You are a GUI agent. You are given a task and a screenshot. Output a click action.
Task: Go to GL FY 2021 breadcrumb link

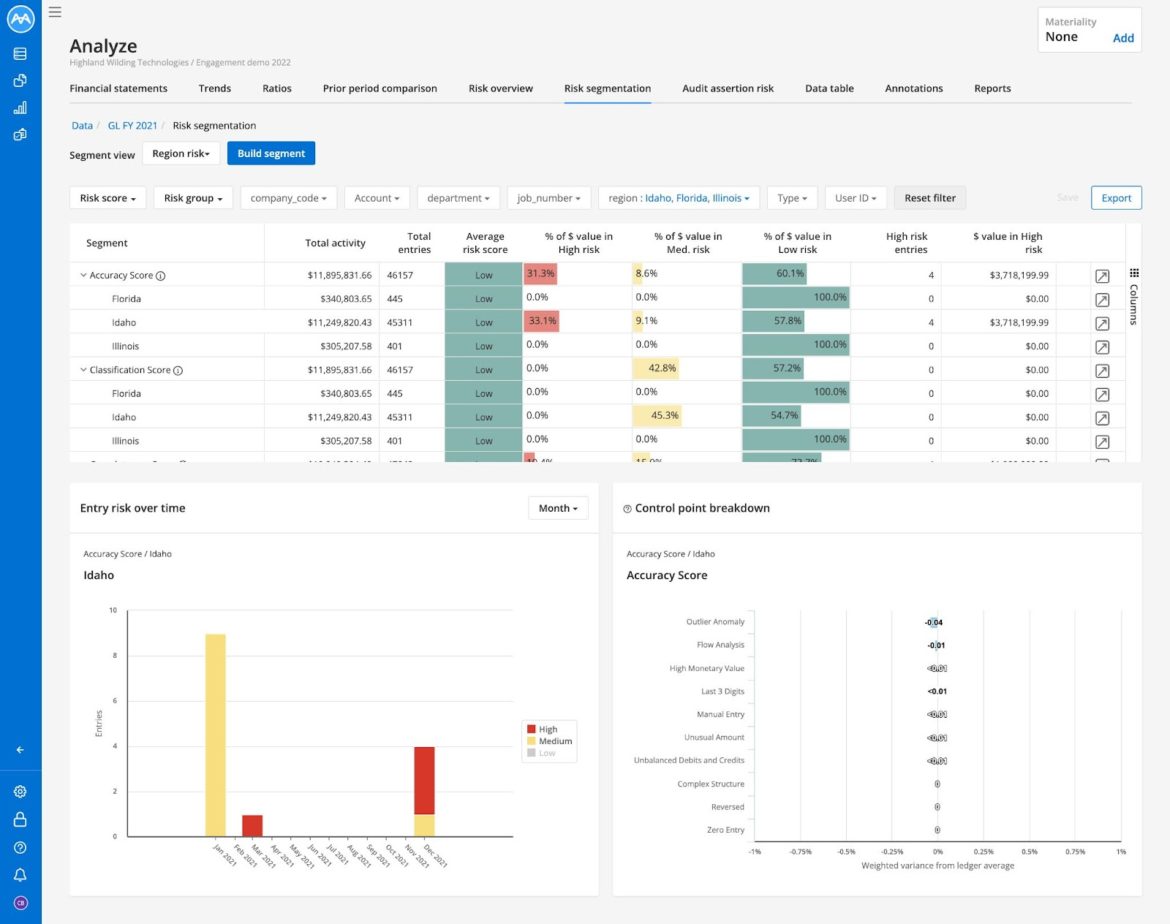(132, 125)
